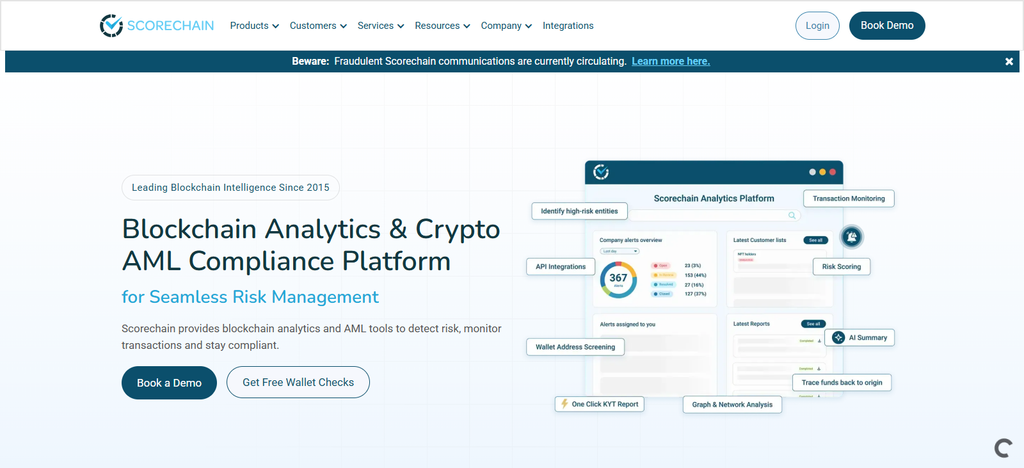Click the AI Summary label text
Viewport: 1024px width, 468px height.
(x=867, y=337)
